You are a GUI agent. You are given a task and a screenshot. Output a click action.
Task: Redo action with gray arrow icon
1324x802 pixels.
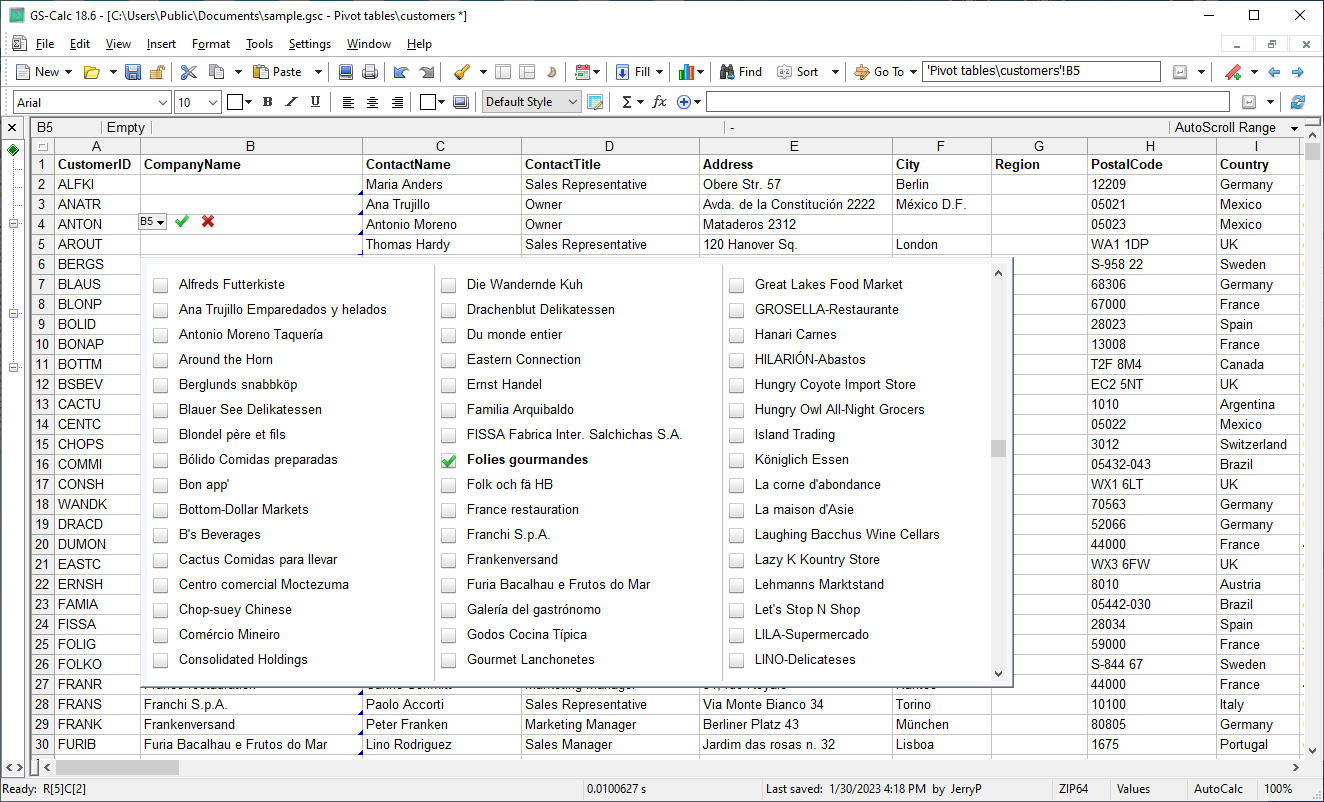point(426,72)
